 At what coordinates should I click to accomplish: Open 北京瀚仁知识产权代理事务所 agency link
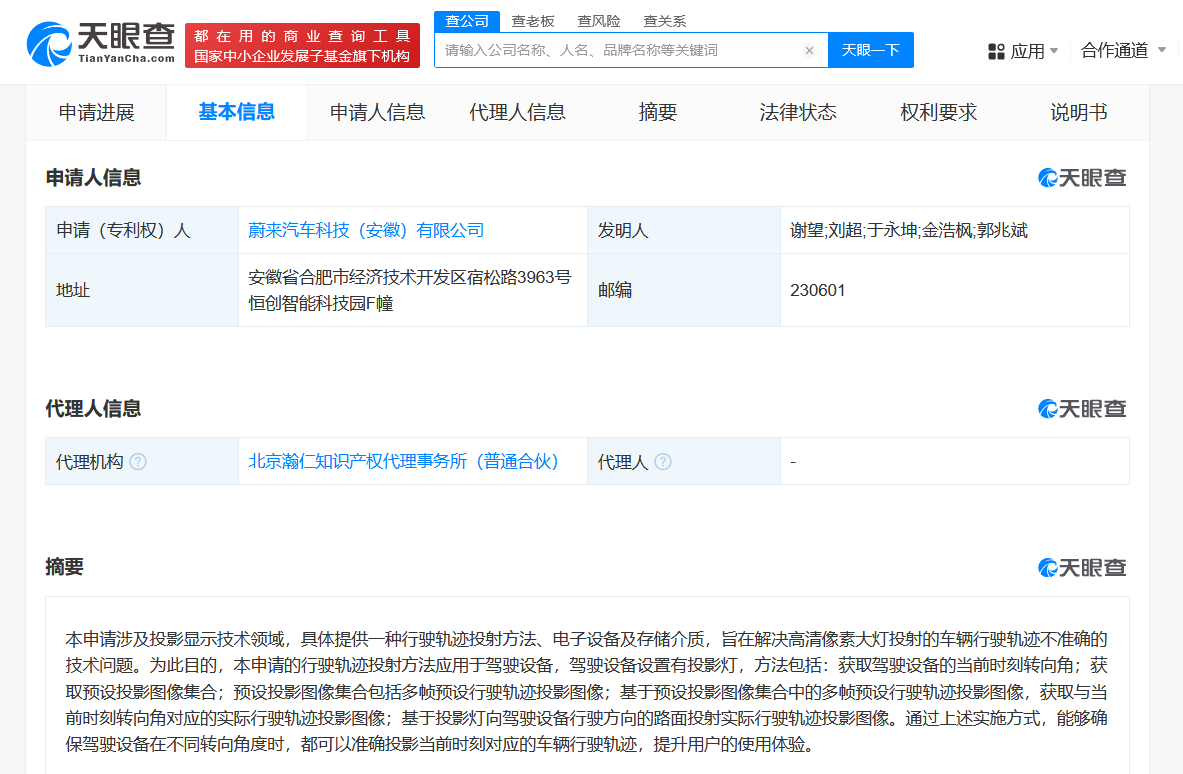click(x=403, y=462)
